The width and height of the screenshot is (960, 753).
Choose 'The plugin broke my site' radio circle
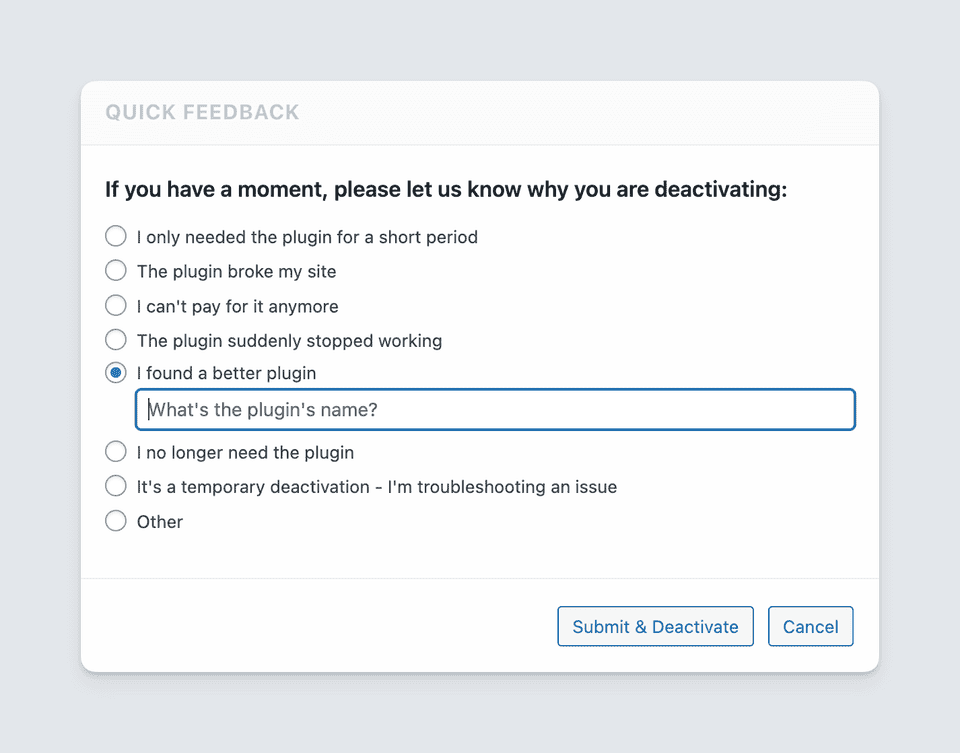(116, 271)
